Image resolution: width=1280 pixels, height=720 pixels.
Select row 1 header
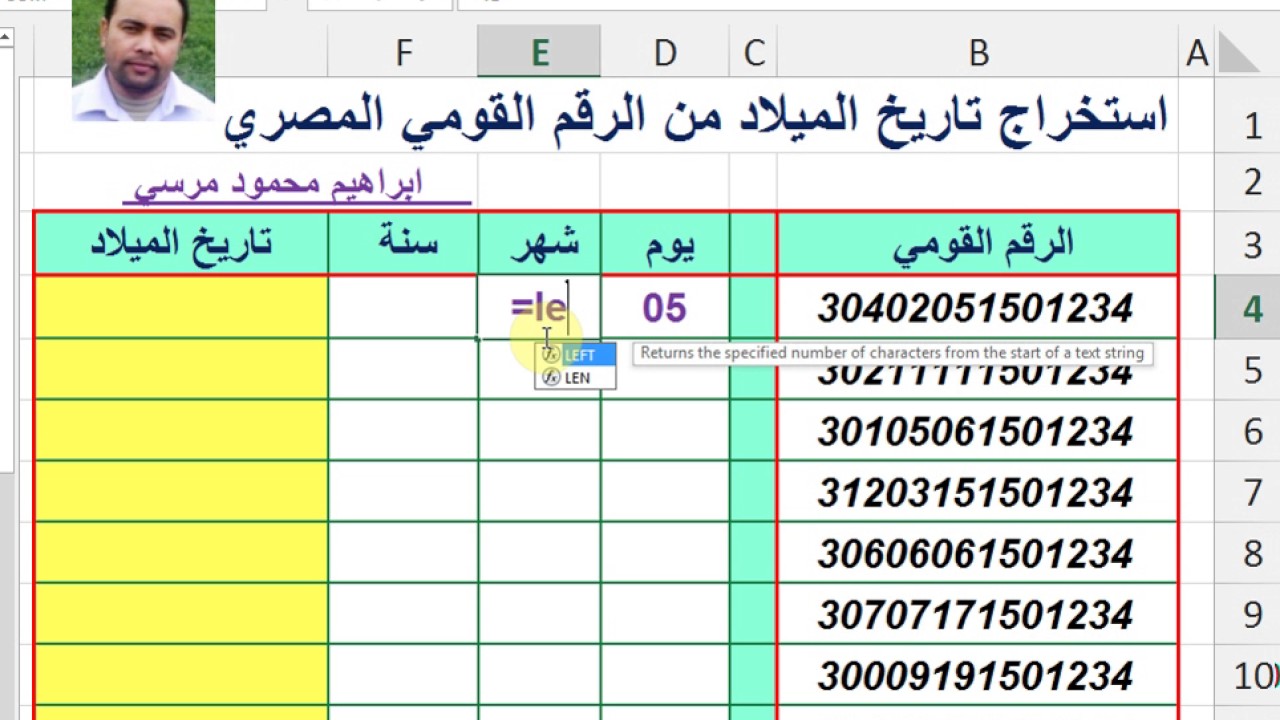pos(1252,125)
